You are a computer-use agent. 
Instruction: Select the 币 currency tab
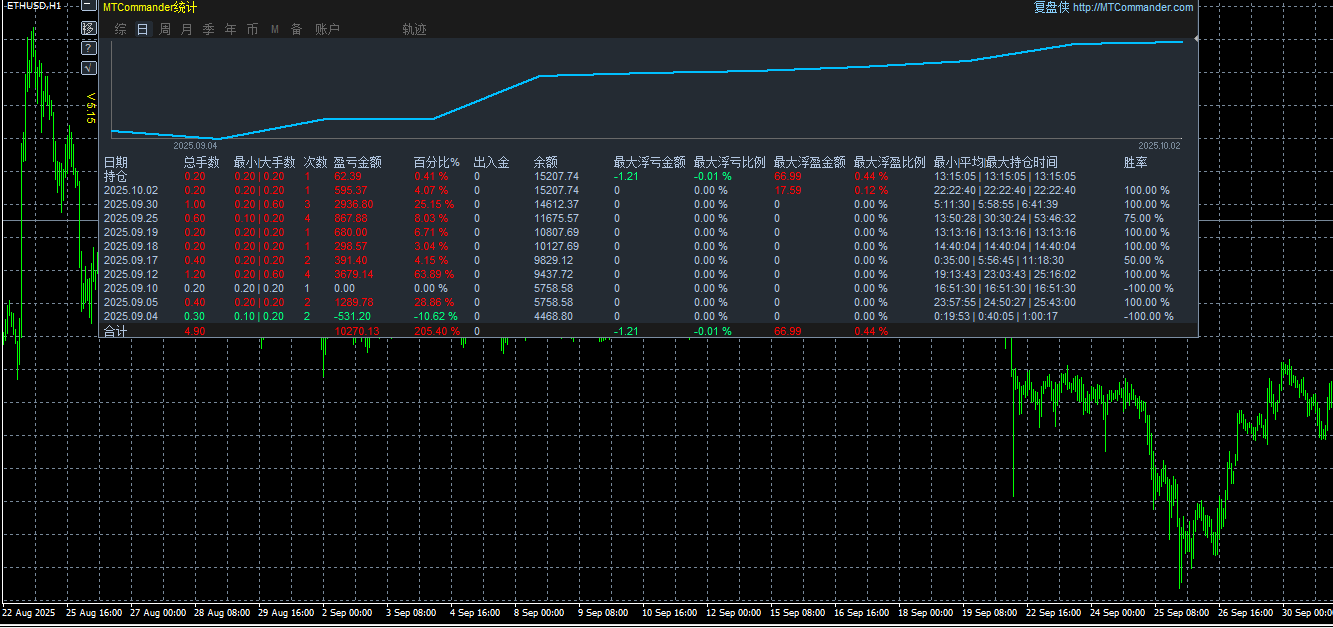point(253,30)
